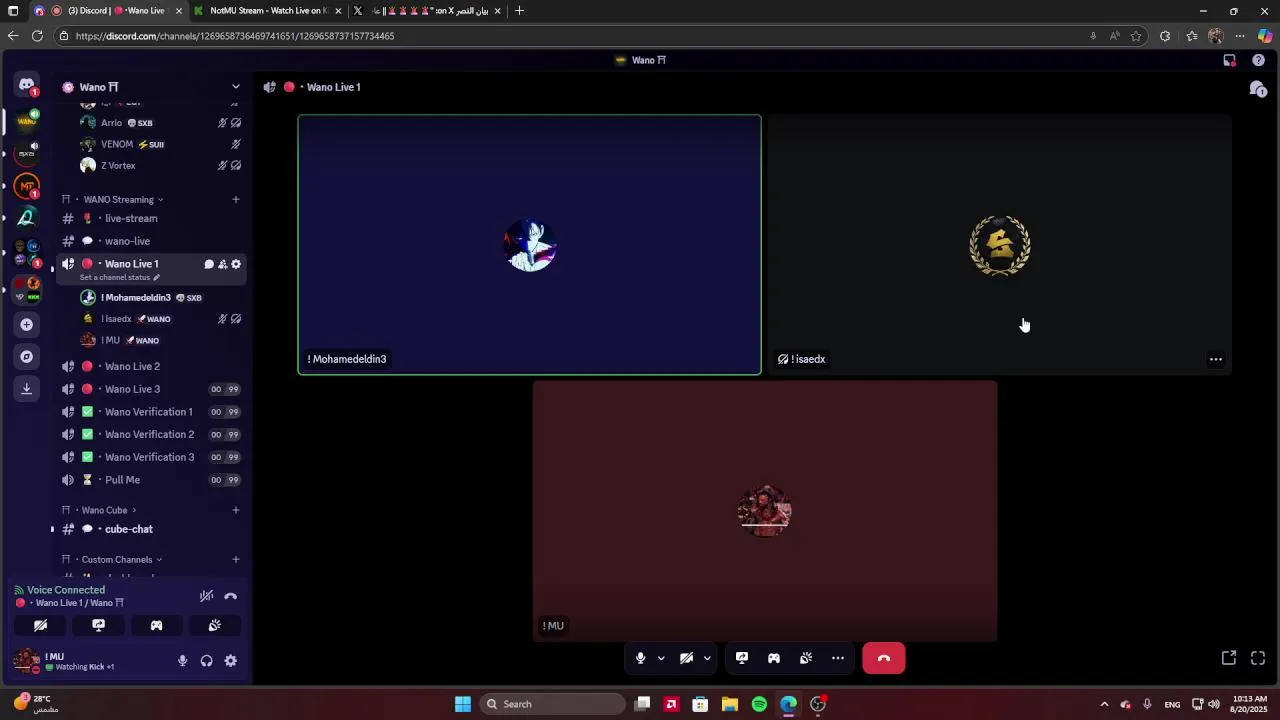Open Download Apps icon in server rail

tap(26, 388)
